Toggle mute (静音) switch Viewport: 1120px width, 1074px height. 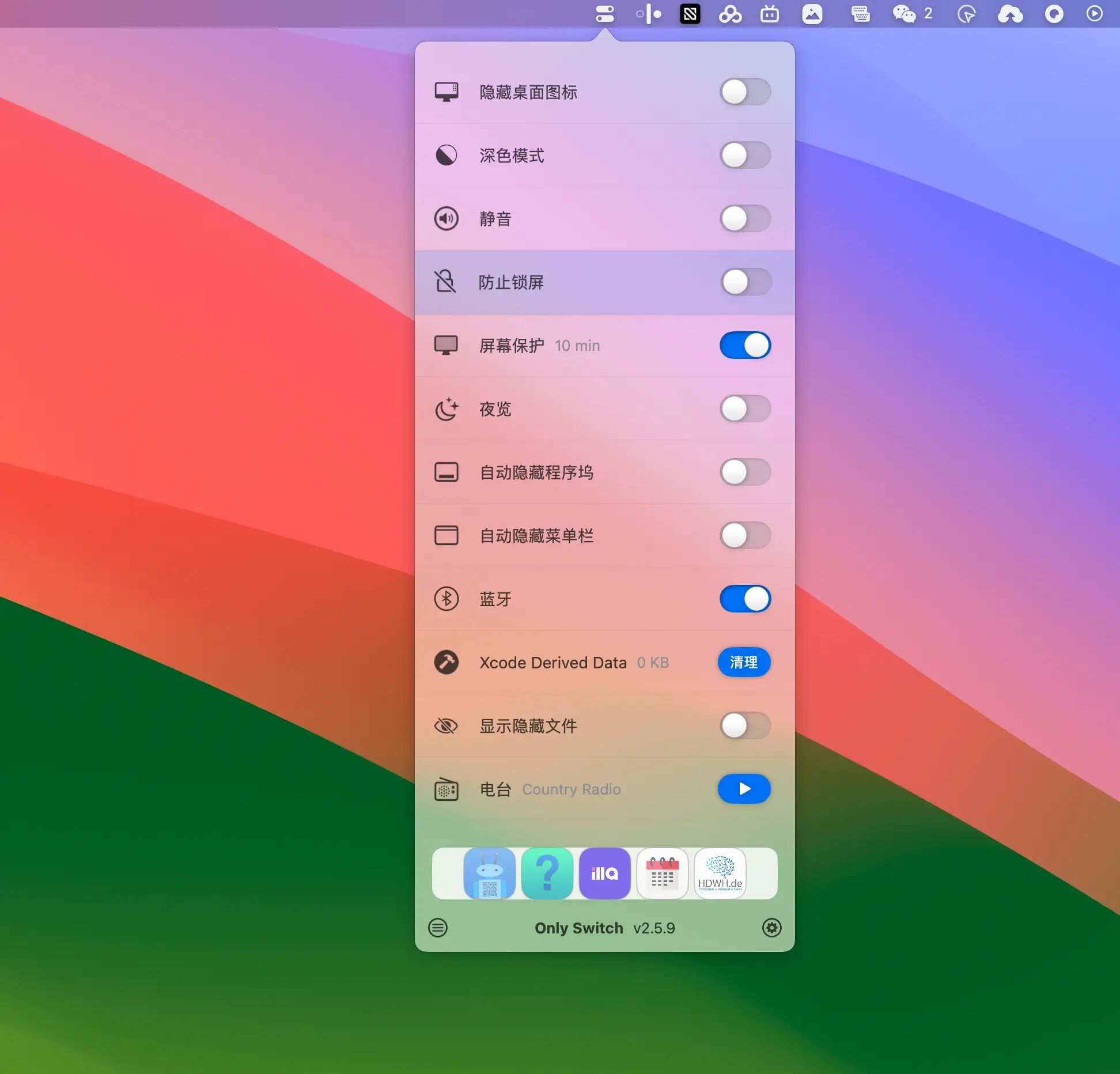point(745,219)
